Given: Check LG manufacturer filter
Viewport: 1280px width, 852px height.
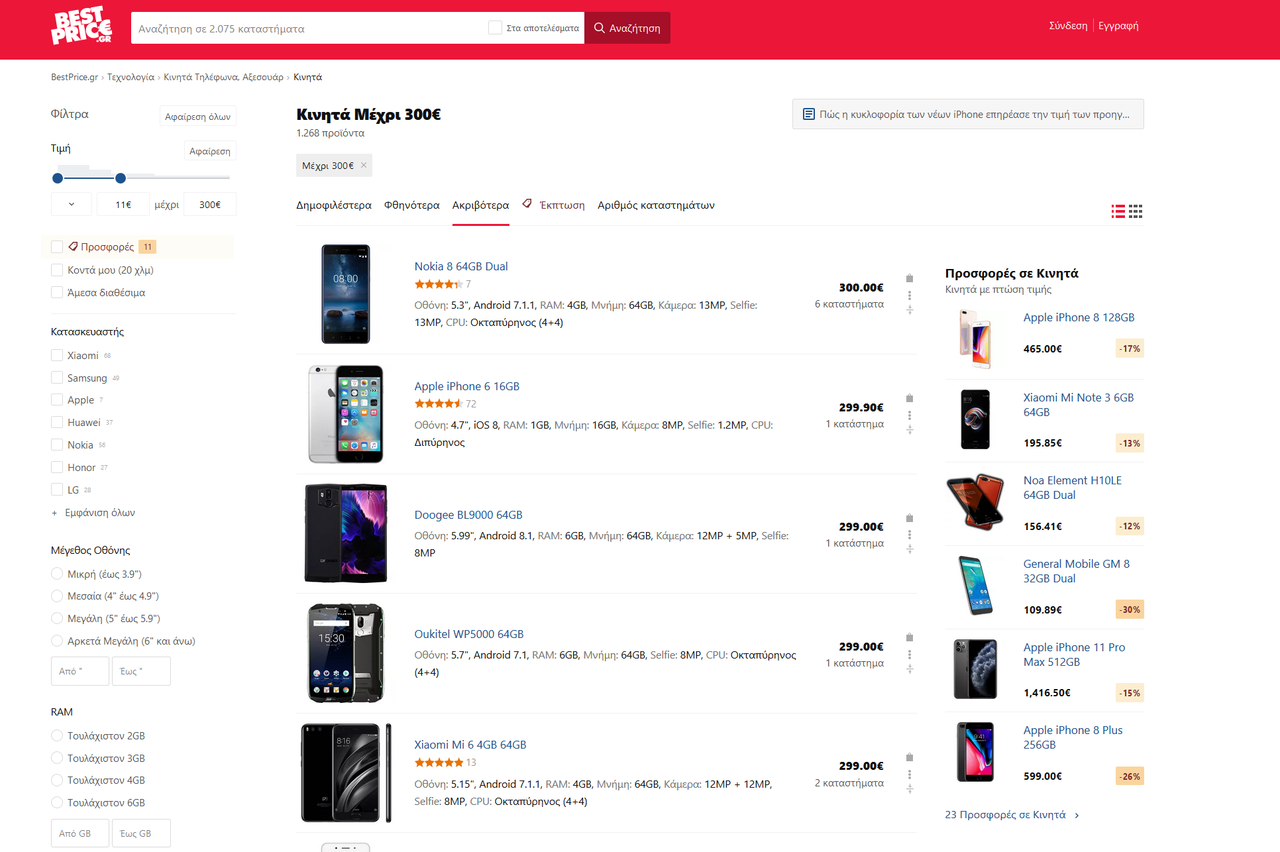Looking at the screenshot, I should (57, 490).
